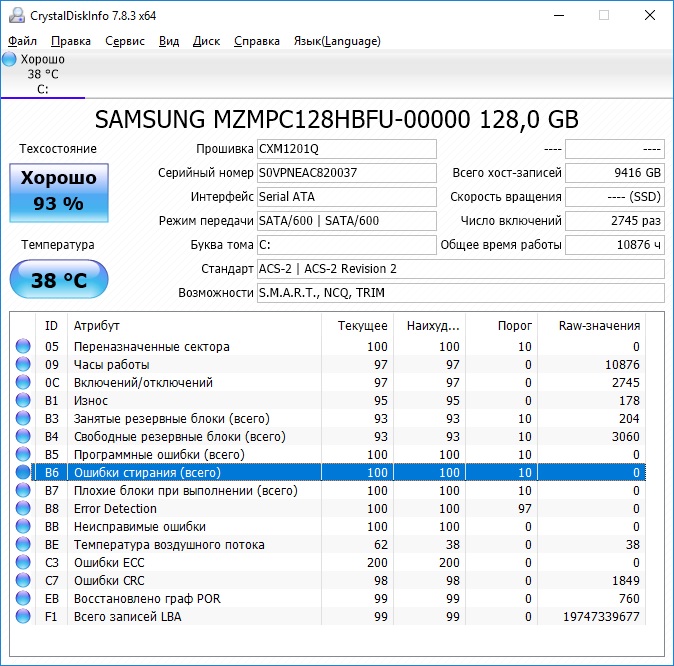The image size is (674, 666).
Task: Click the Стандарт field ACS-2 Revision 2
Action: [x=461, y=269]
